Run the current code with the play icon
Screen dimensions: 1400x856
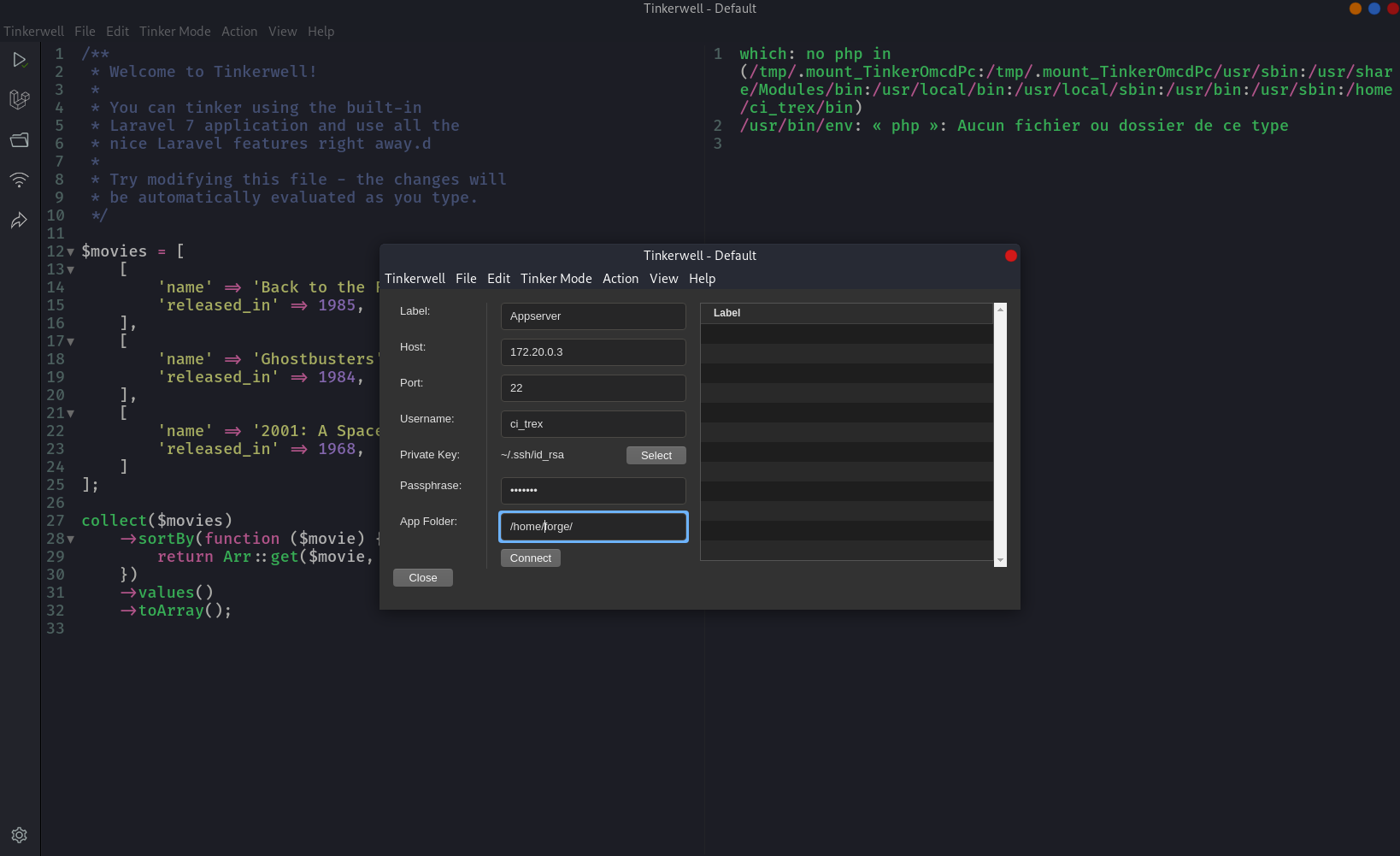pyautogui.click(x=19, y=60)
